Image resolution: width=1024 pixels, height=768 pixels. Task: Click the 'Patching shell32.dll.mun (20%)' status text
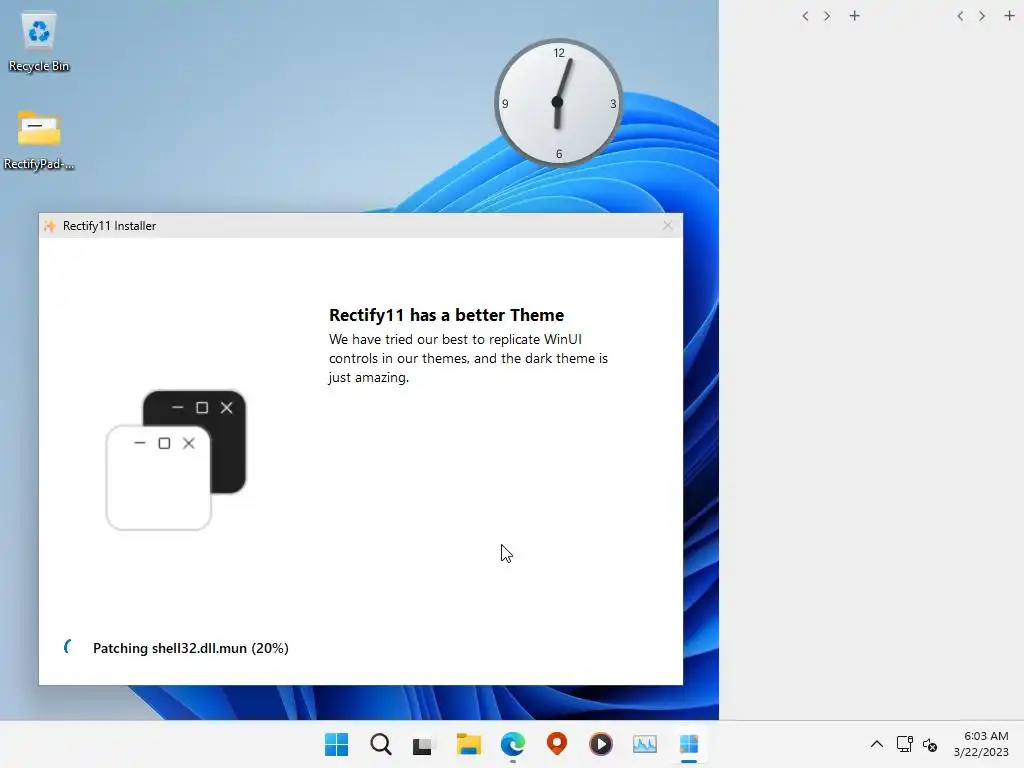(x=191, y=648)
